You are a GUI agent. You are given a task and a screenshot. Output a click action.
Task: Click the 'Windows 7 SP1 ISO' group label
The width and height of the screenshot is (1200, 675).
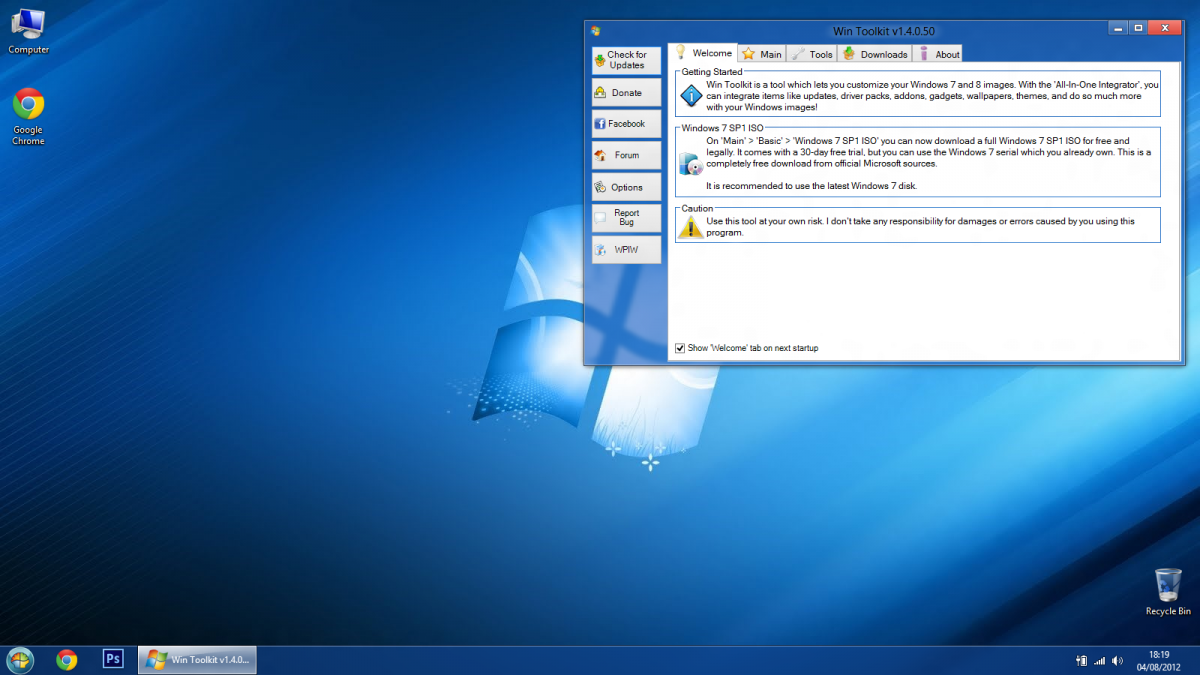(723, 128)
